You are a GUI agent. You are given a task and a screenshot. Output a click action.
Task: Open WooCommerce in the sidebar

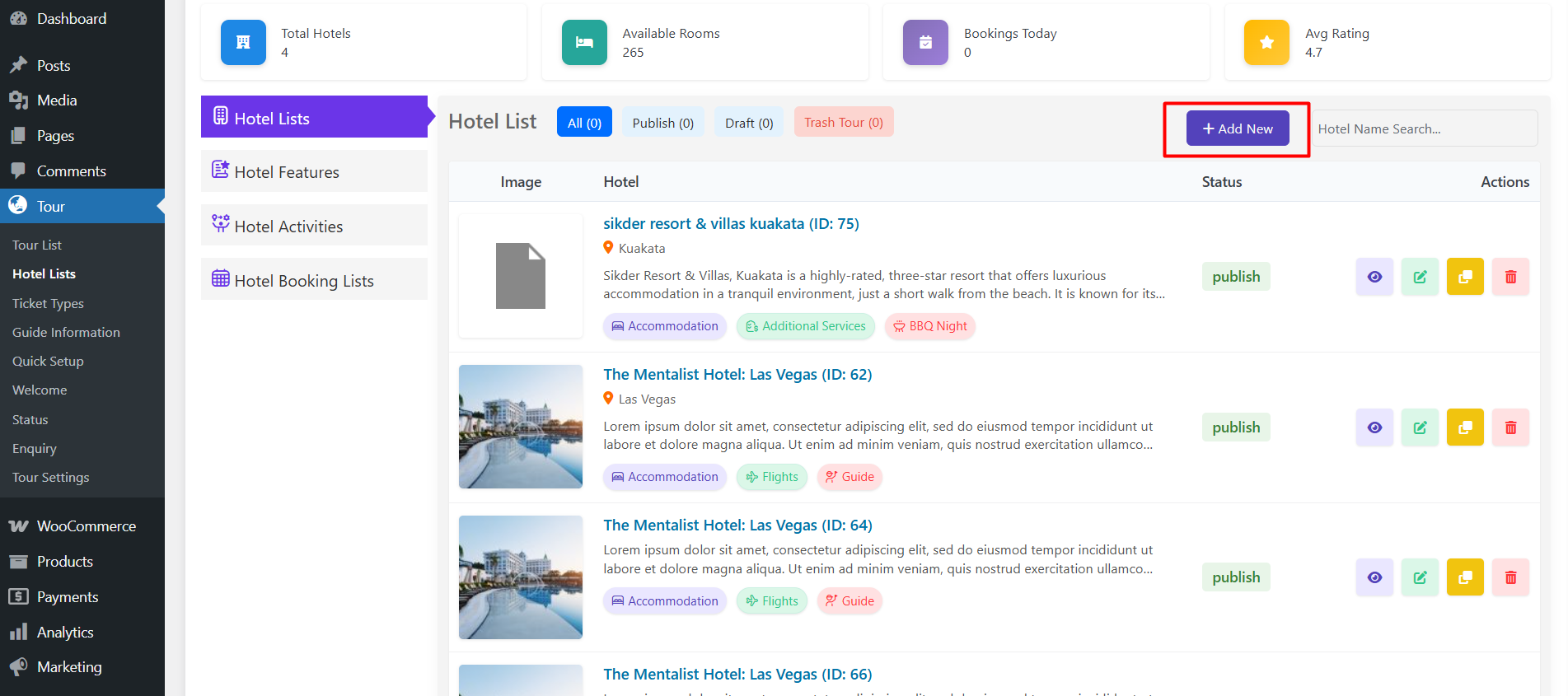click(86, 526)
